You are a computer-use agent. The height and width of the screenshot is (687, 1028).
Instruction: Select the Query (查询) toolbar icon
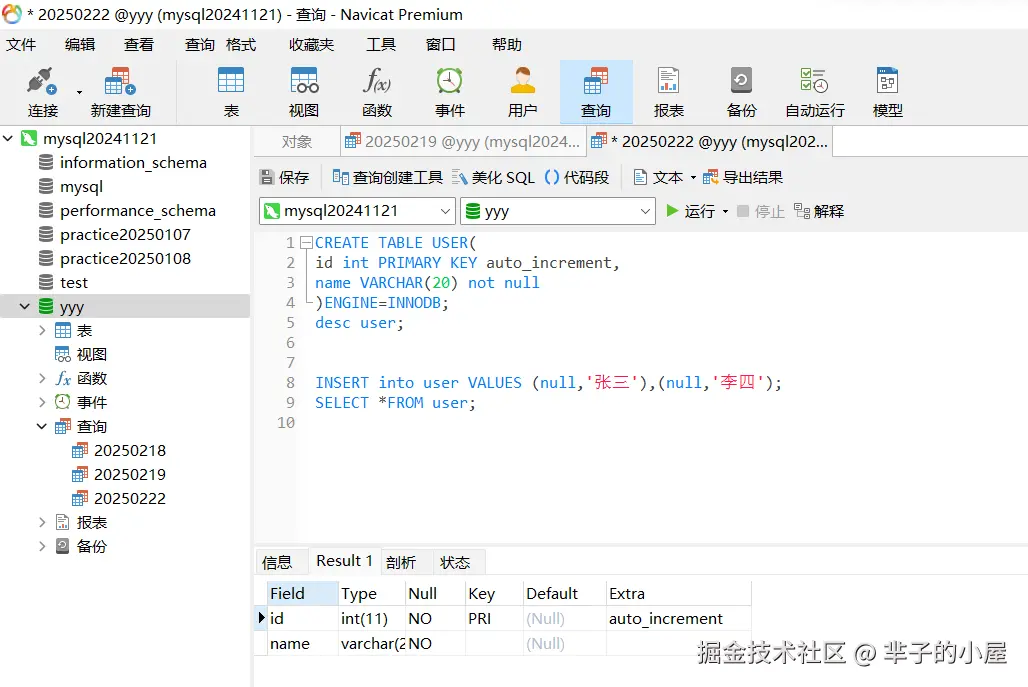596,92
